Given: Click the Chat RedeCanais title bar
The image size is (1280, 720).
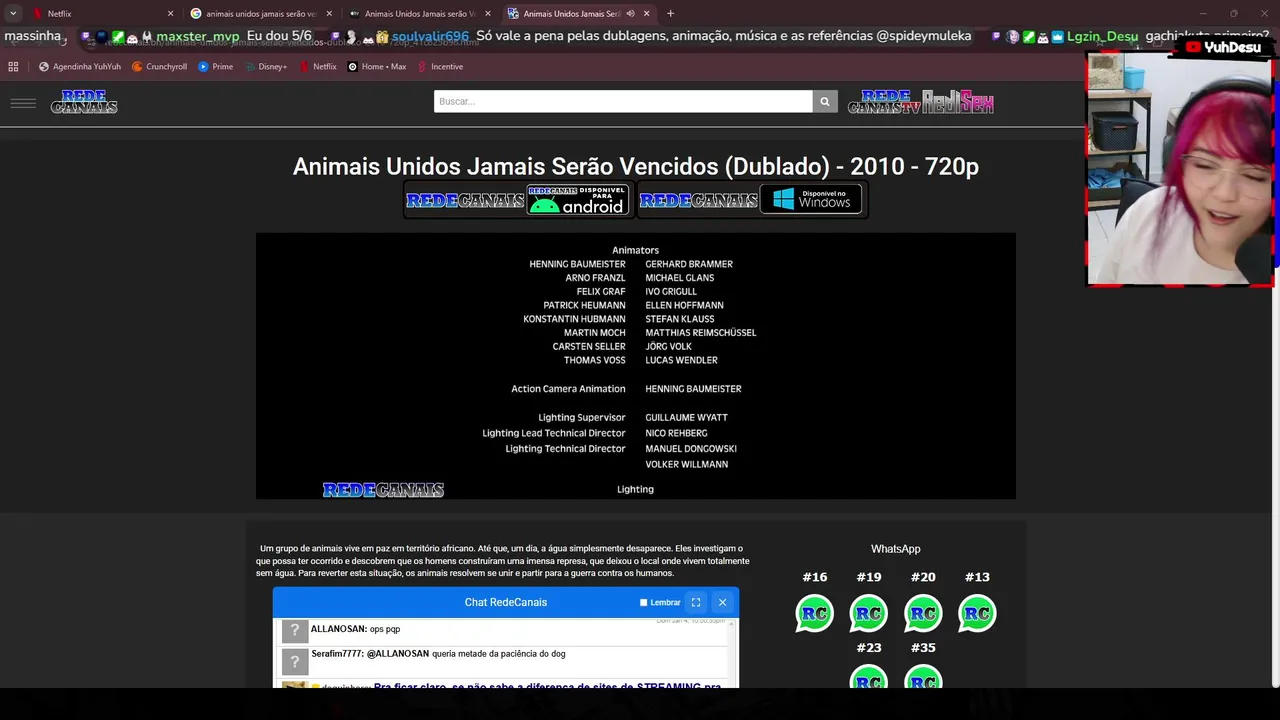Looking at the screenshot, I should click(x=506, y=602).
